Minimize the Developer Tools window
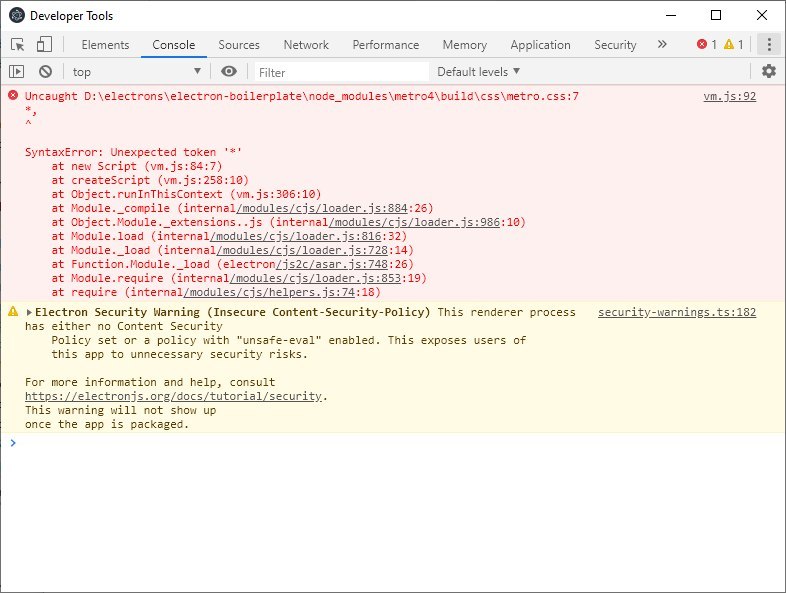This screenshot has height=593, width=786. point(671,16)
